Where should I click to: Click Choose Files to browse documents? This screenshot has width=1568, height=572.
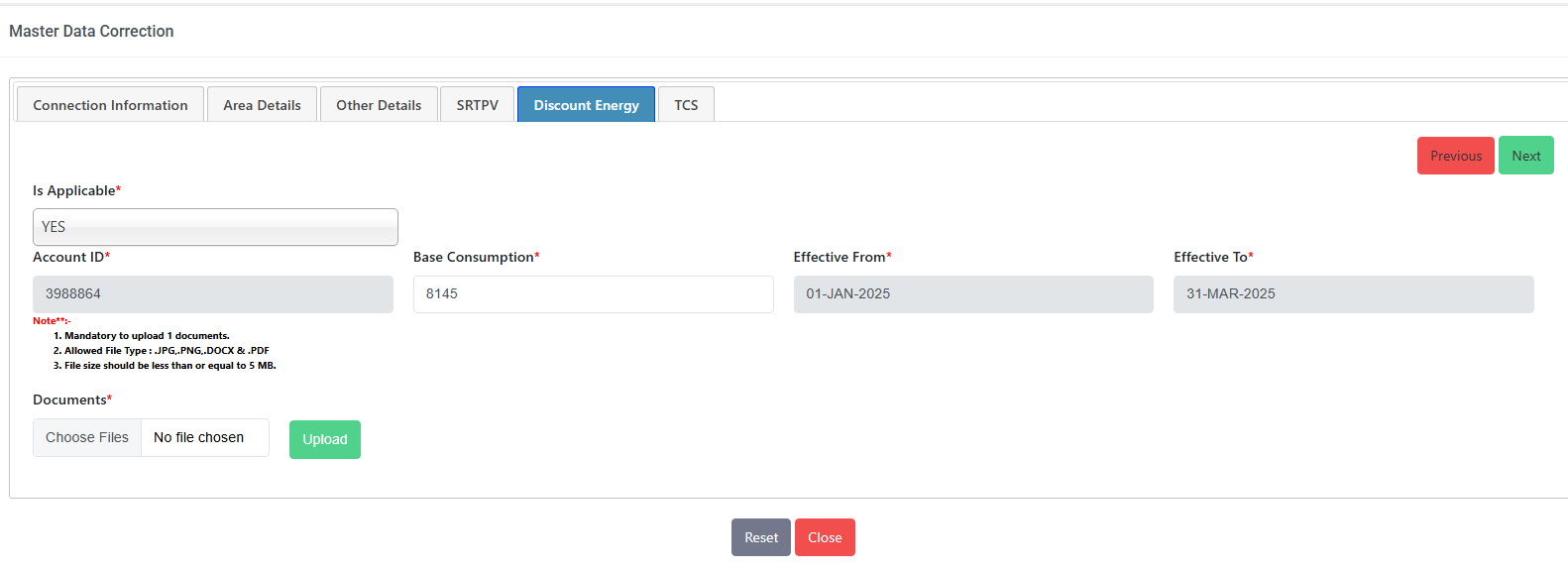tap(87, 437)
